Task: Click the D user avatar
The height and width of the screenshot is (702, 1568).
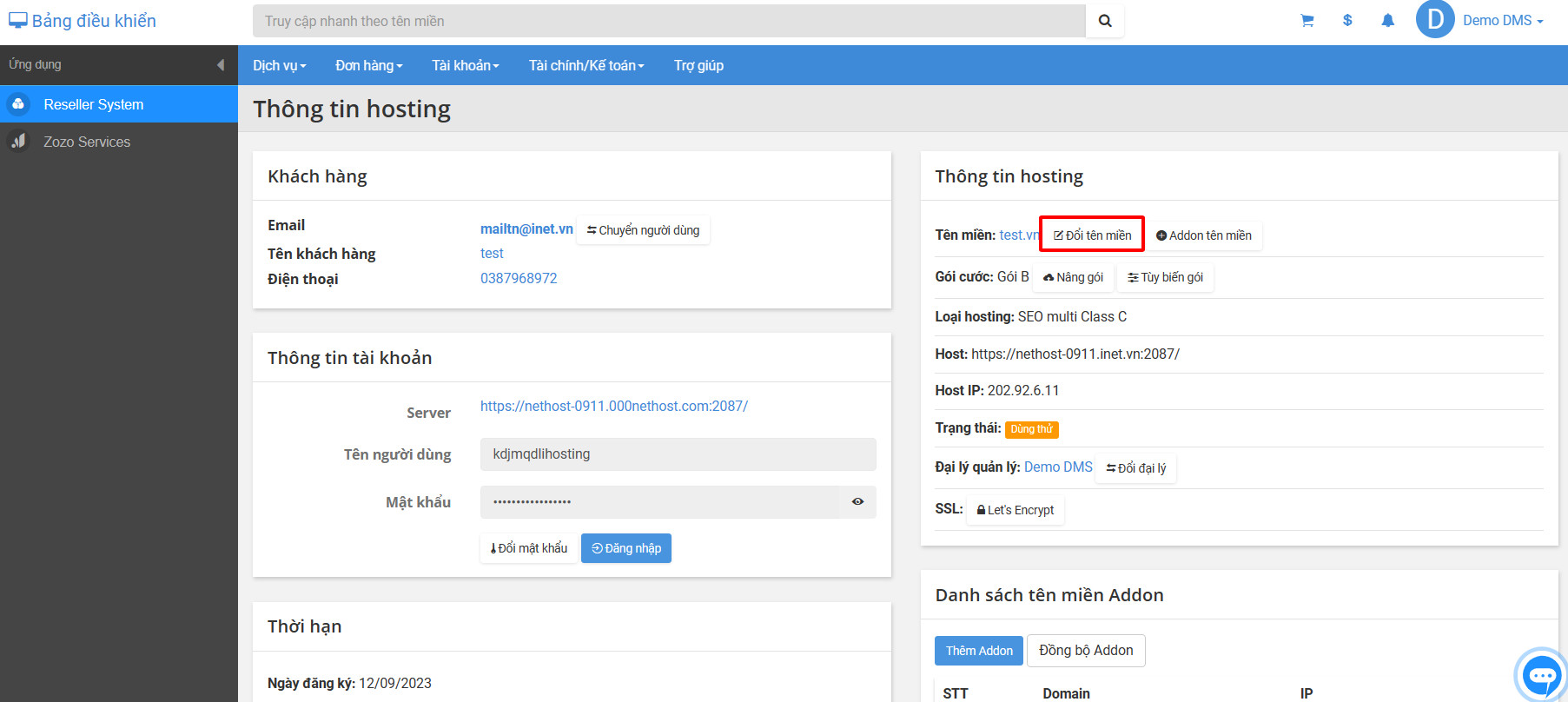Action: (x=1435, y=19)
